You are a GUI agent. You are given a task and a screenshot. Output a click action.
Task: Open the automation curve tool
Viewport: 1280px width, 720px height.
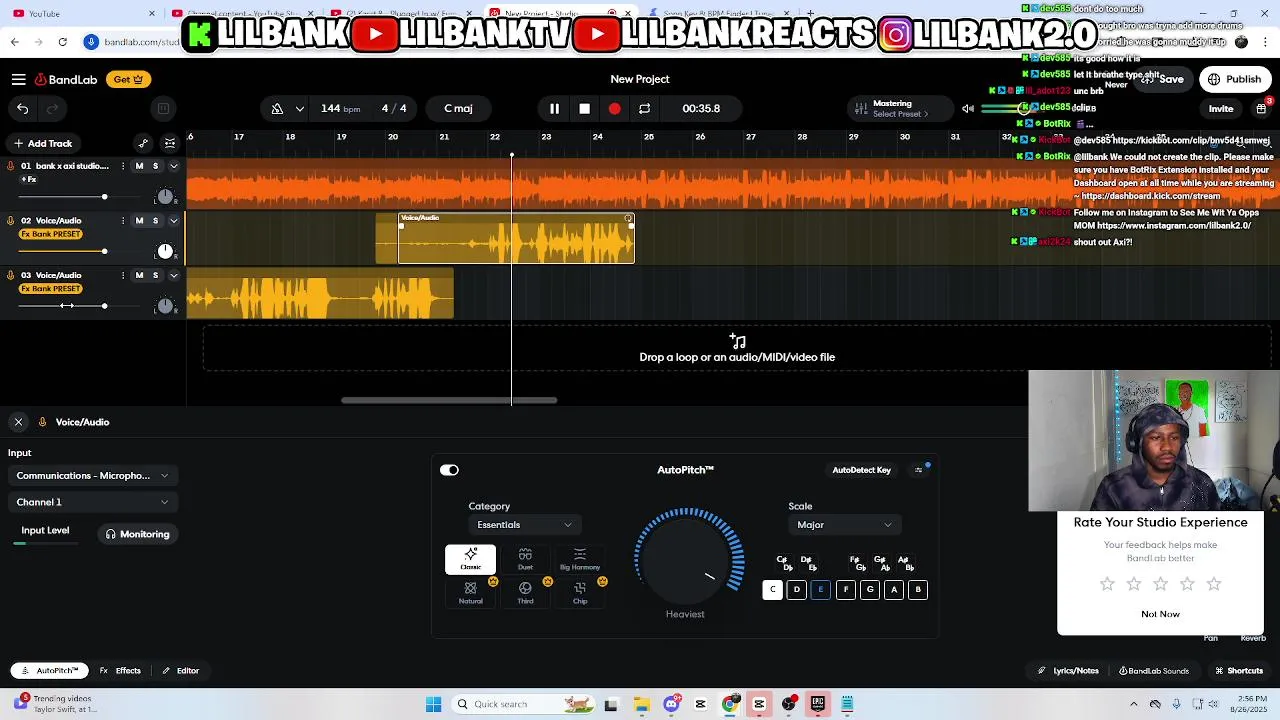[x=143, y=143]
